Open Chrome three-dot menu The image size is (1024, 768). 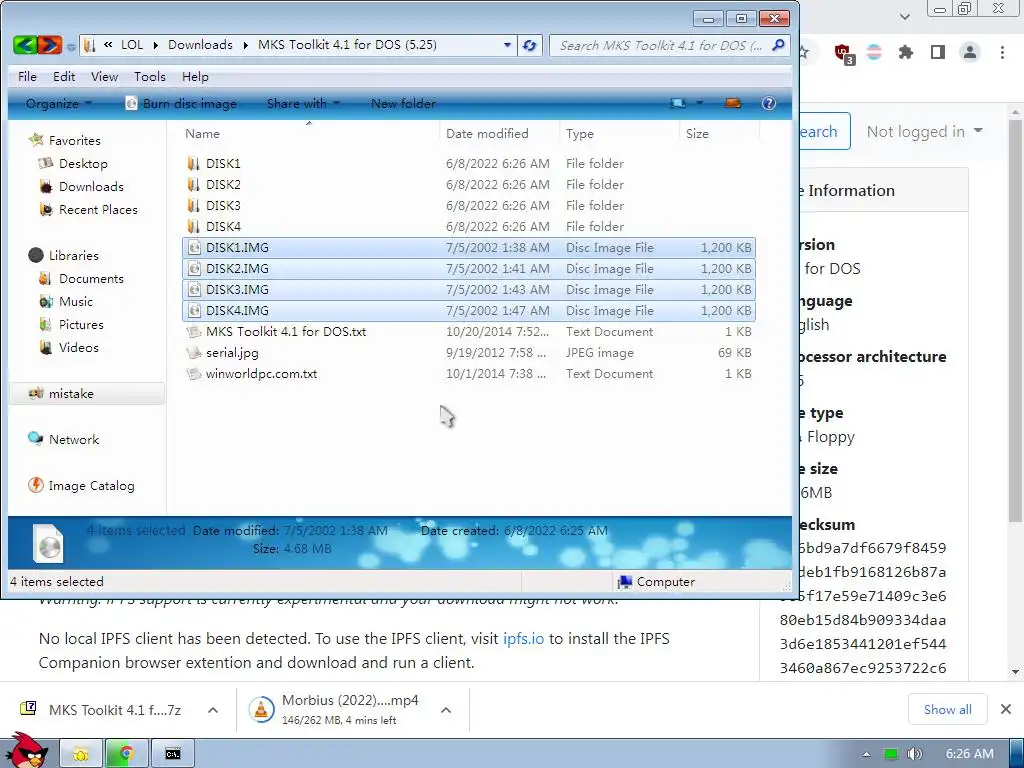1002,52
